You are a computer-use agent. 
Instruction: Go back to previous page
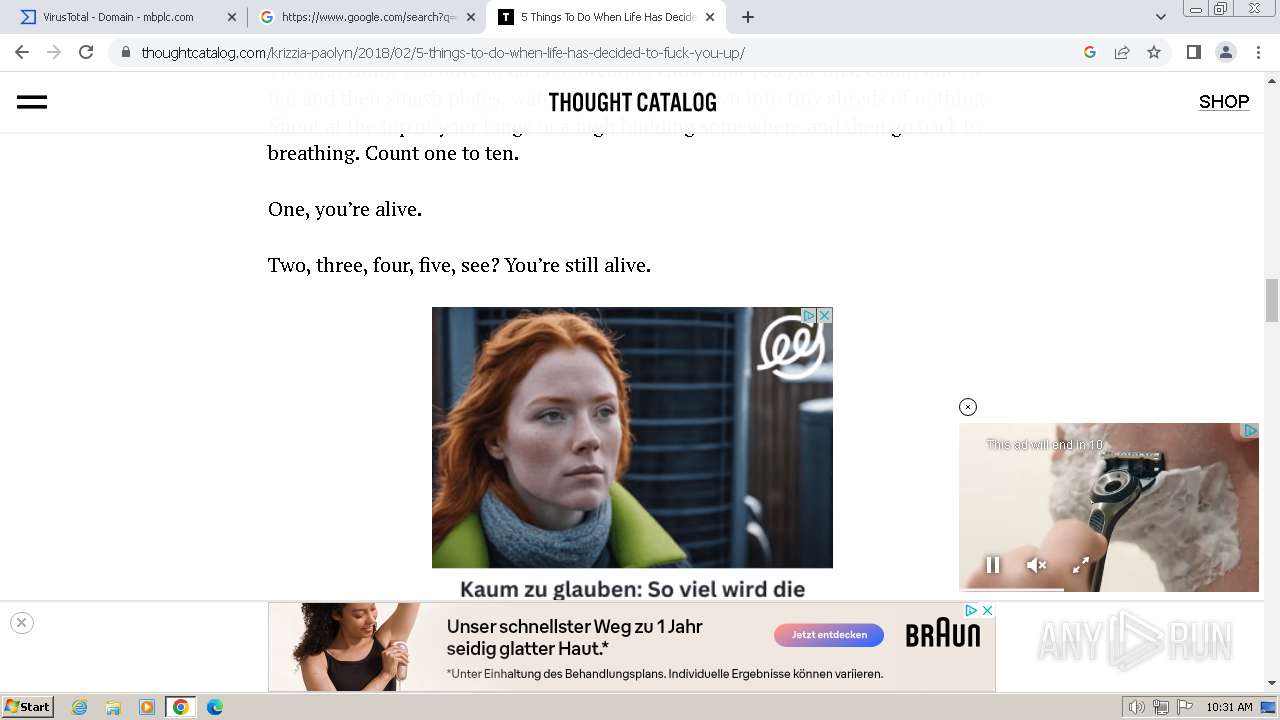[22, 52]
